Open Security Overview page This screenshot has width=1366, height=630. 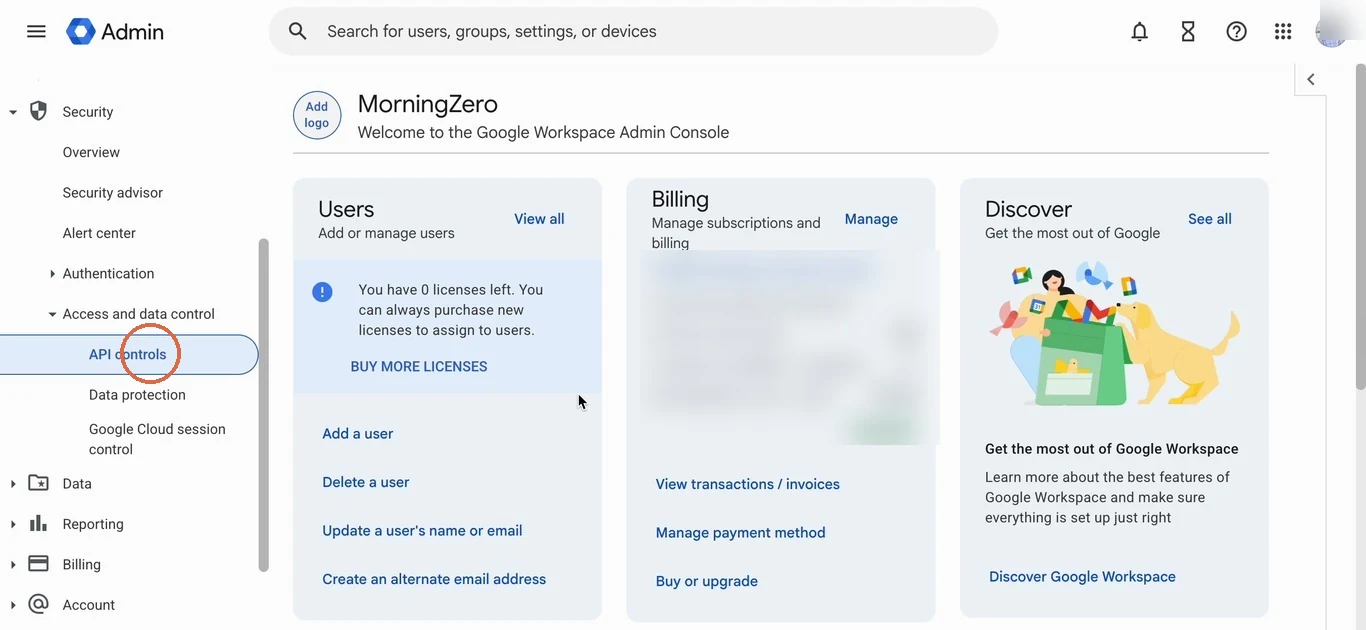point(91,152)
